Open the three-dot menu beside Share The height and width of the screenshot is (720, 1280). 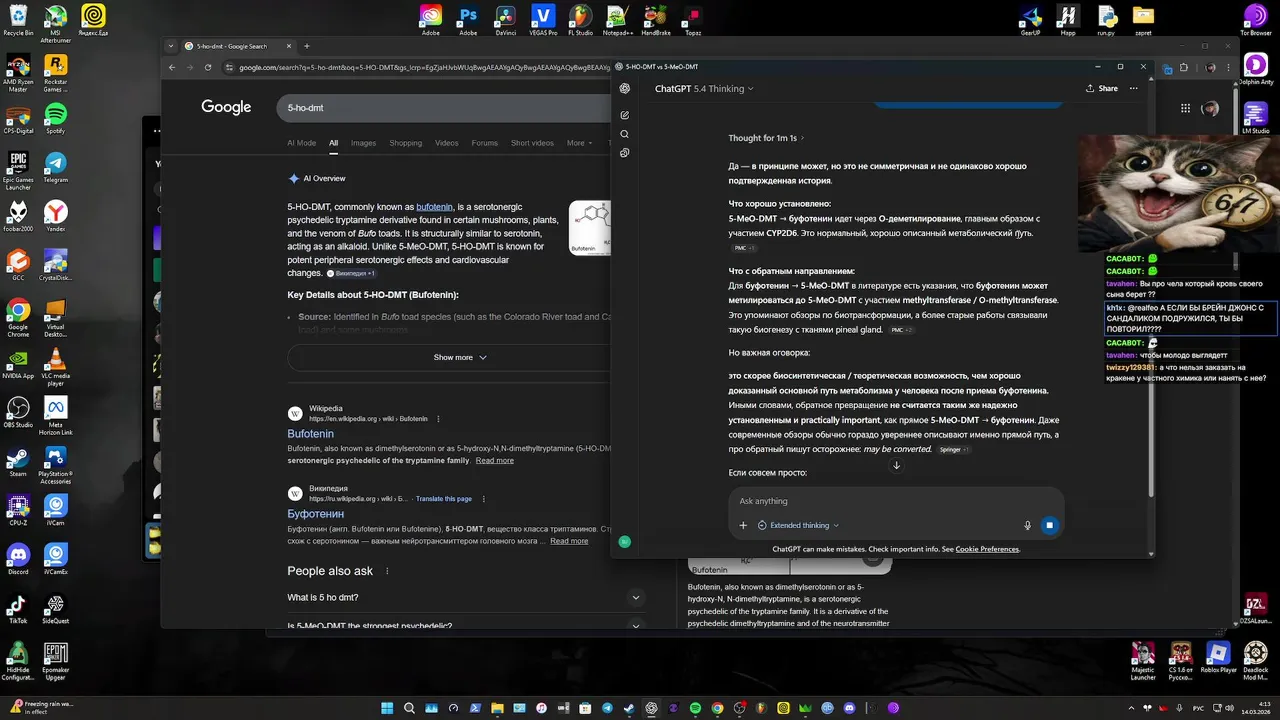(1133, 88)
